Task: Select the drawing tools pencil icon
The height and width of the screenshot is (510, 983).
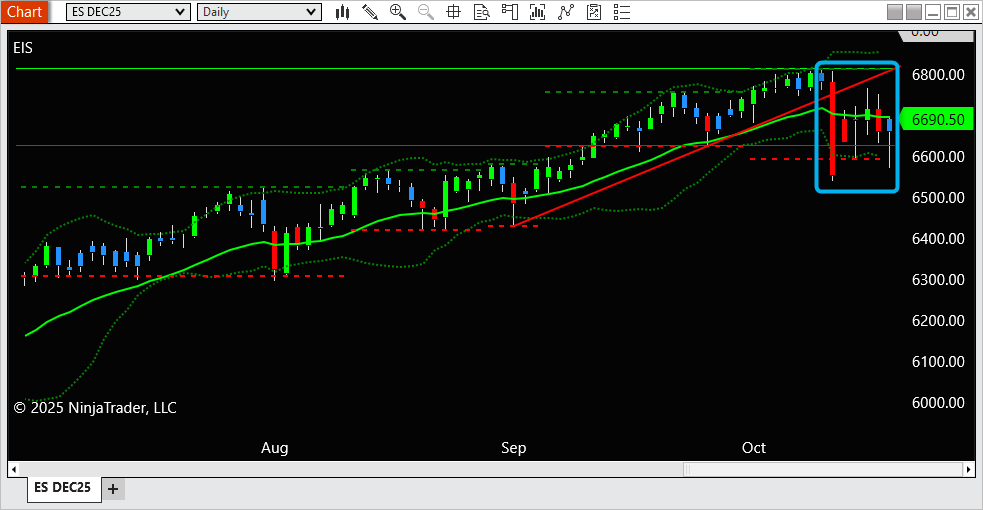Action: (x=370, y=12)
